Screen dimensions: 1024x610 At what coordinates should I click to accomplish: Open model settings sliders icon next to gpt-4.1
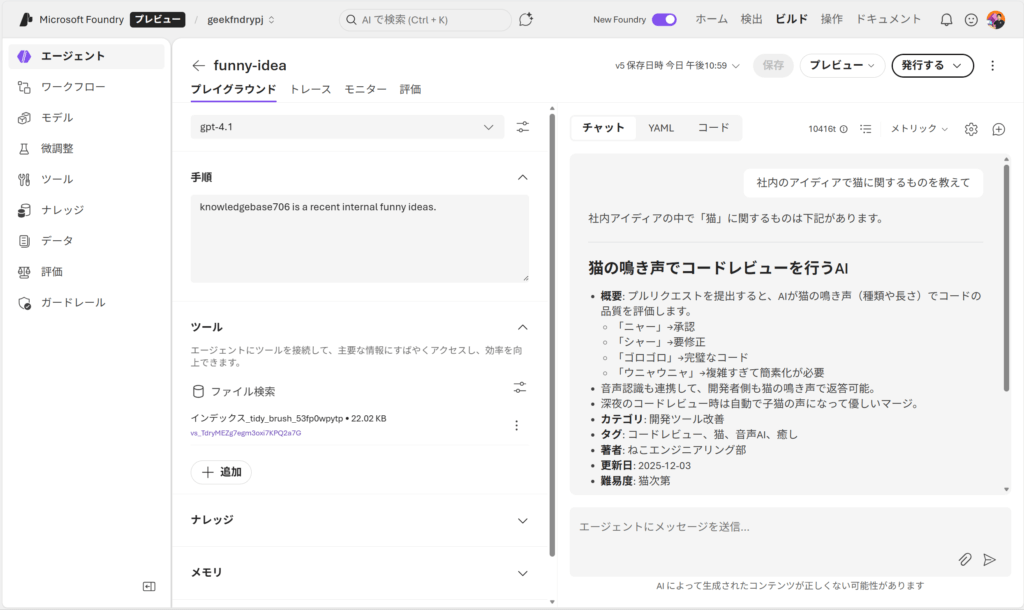(523, 127)
